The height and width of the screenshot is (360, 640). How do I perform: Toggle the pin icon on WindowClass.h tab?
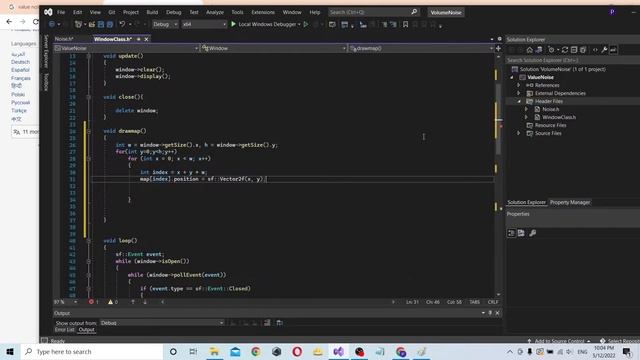point(138,39)
